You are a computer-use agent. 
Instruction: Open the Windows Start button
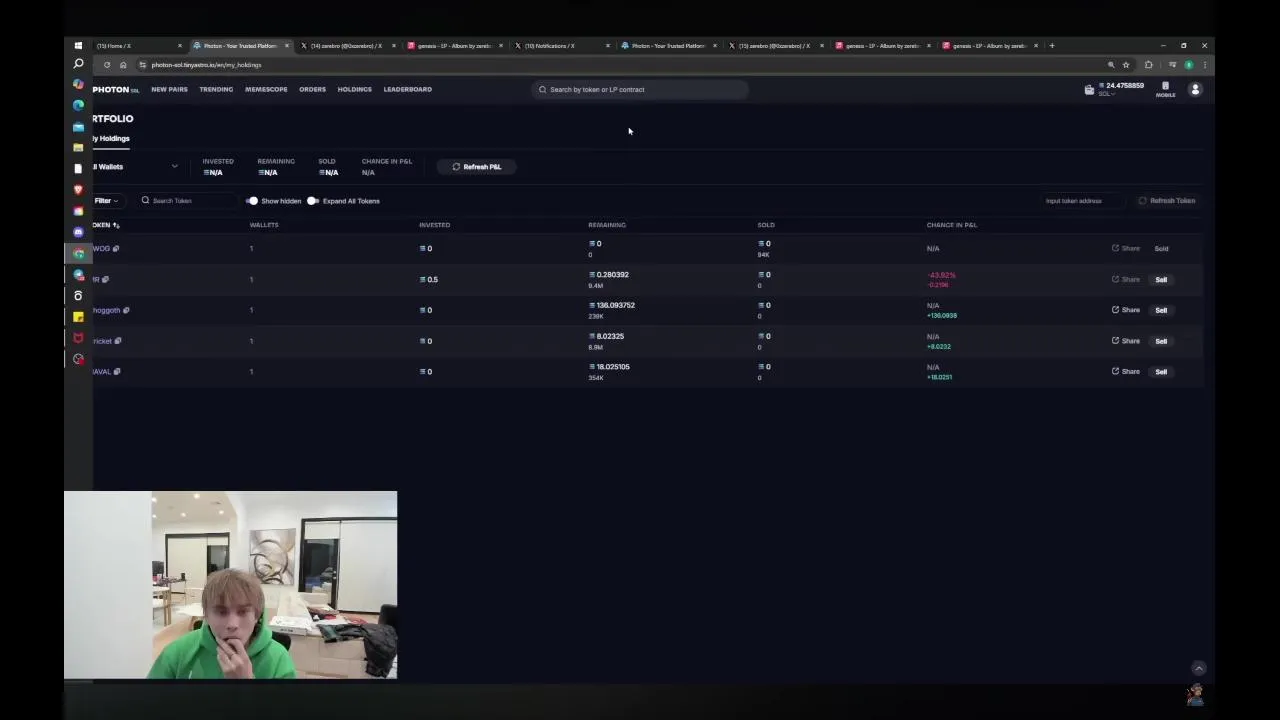coord(78,46)
